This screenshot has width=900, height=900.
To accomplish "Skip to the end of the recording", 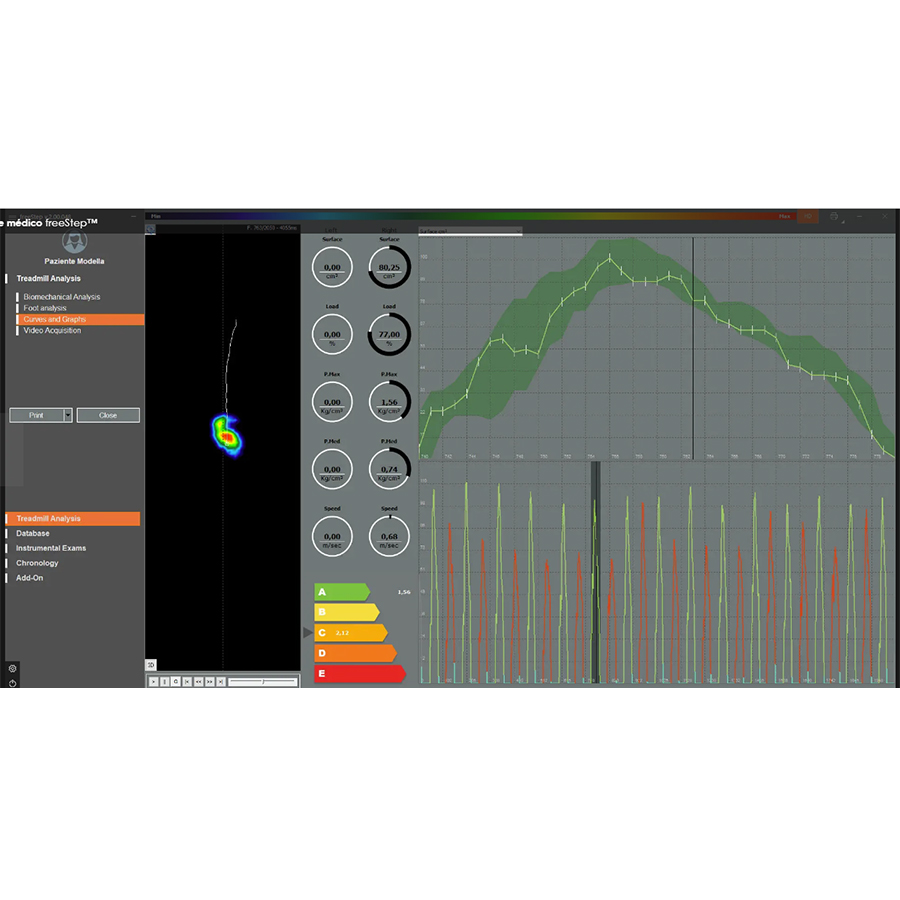I will pyautogui.click(x=221, y=681).
